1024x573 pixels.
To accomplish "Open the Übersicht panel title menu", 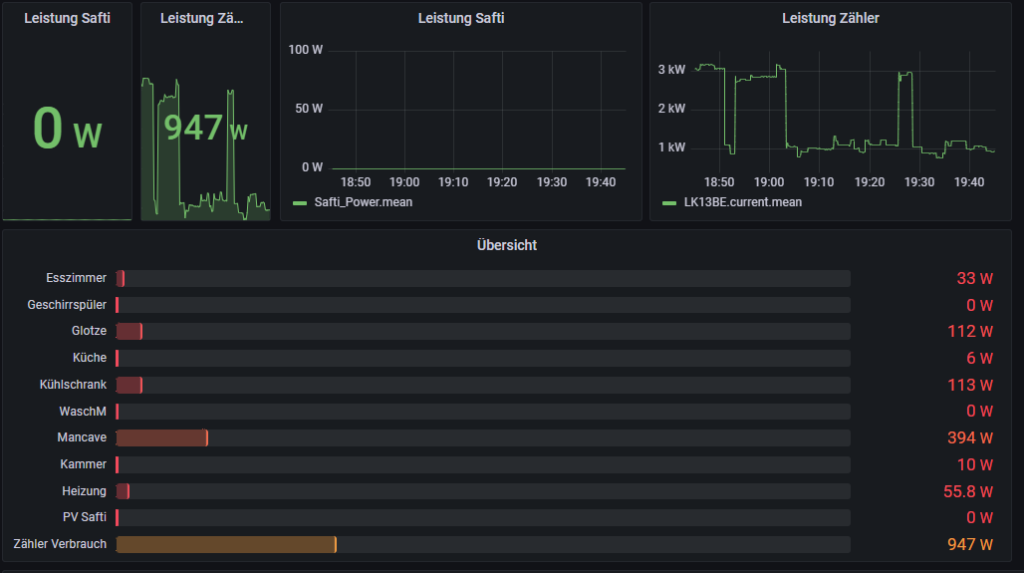I will [507, 245].
